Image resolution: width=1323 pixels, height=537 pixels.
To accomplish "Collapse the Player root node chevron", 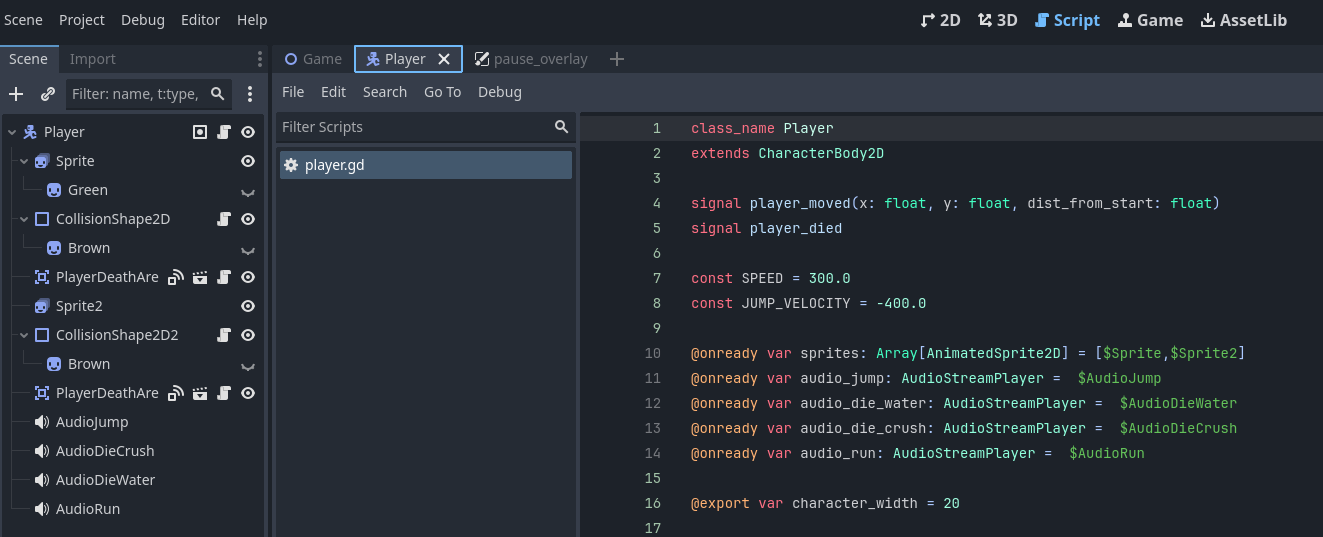I will 12,132.
